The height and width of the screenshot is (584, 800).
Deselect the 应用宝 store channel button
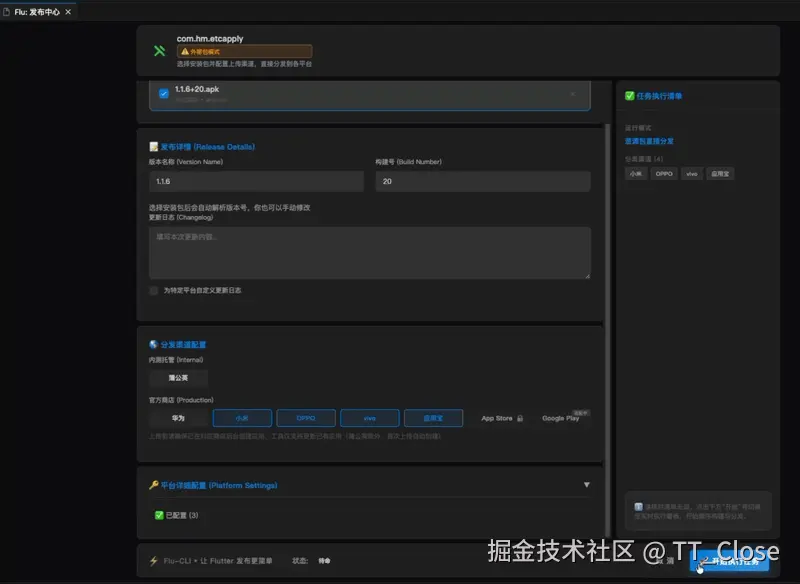434,418
